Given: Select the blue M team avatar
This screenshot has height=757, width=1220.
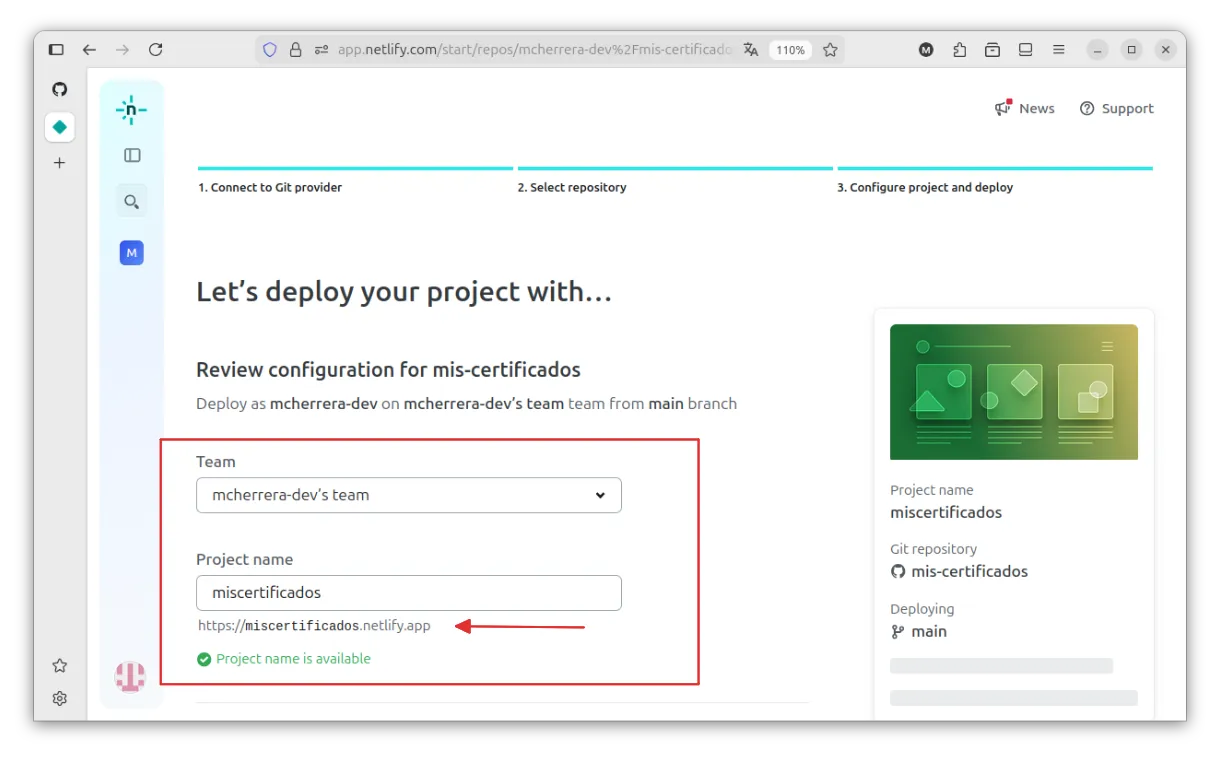Looking at the screenshot, I should click(x=131, y=253).
